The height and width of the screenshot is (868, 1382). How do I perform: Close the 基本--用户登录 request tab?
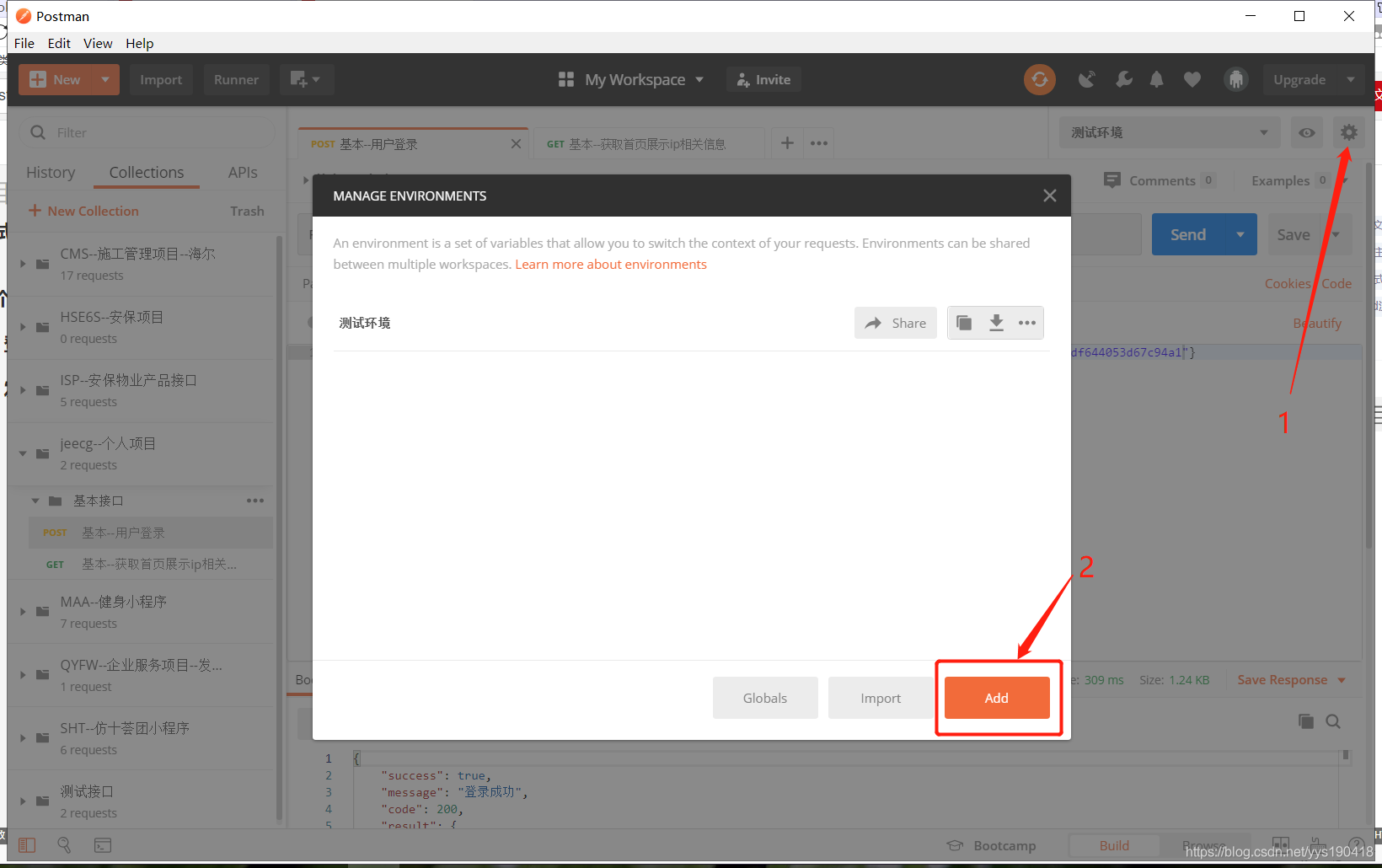516,144
